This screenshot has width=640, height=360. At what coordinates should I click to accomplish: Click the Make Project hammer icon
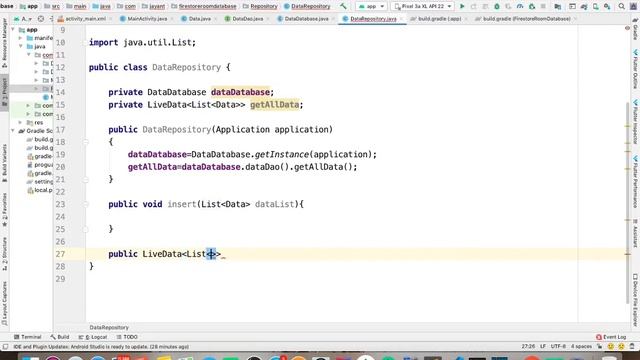pos(343,6)
